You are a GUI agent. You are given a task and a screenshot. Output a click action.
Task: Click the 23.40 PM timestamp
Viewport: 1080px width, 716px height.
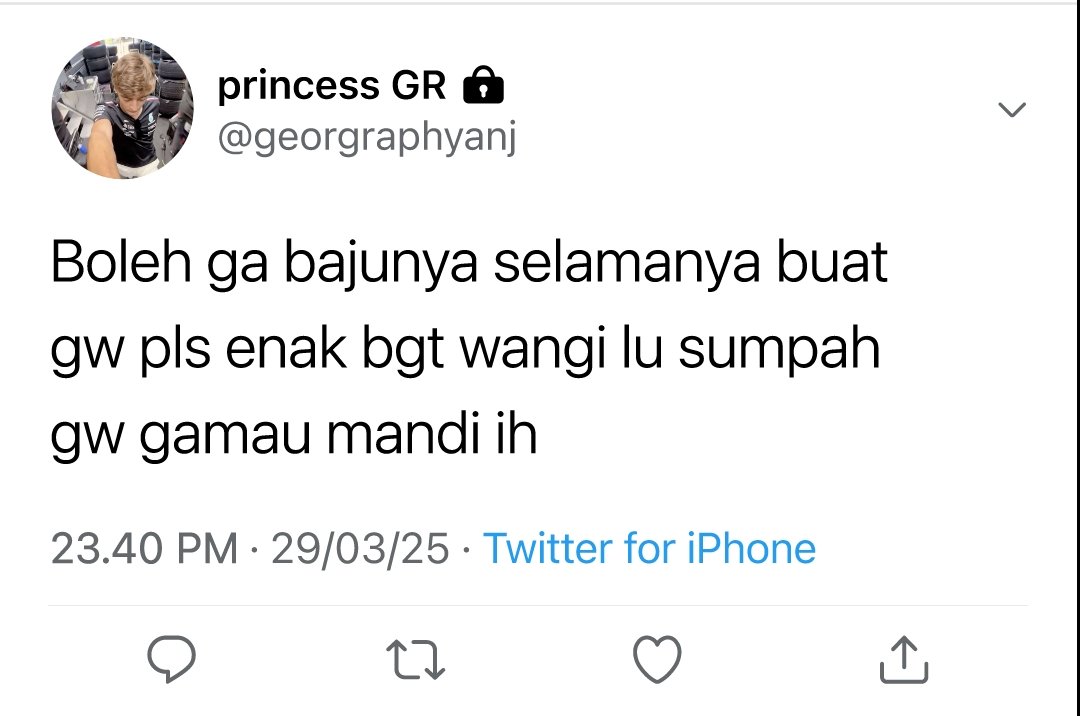pyautogui.click(x=144, y=549)
